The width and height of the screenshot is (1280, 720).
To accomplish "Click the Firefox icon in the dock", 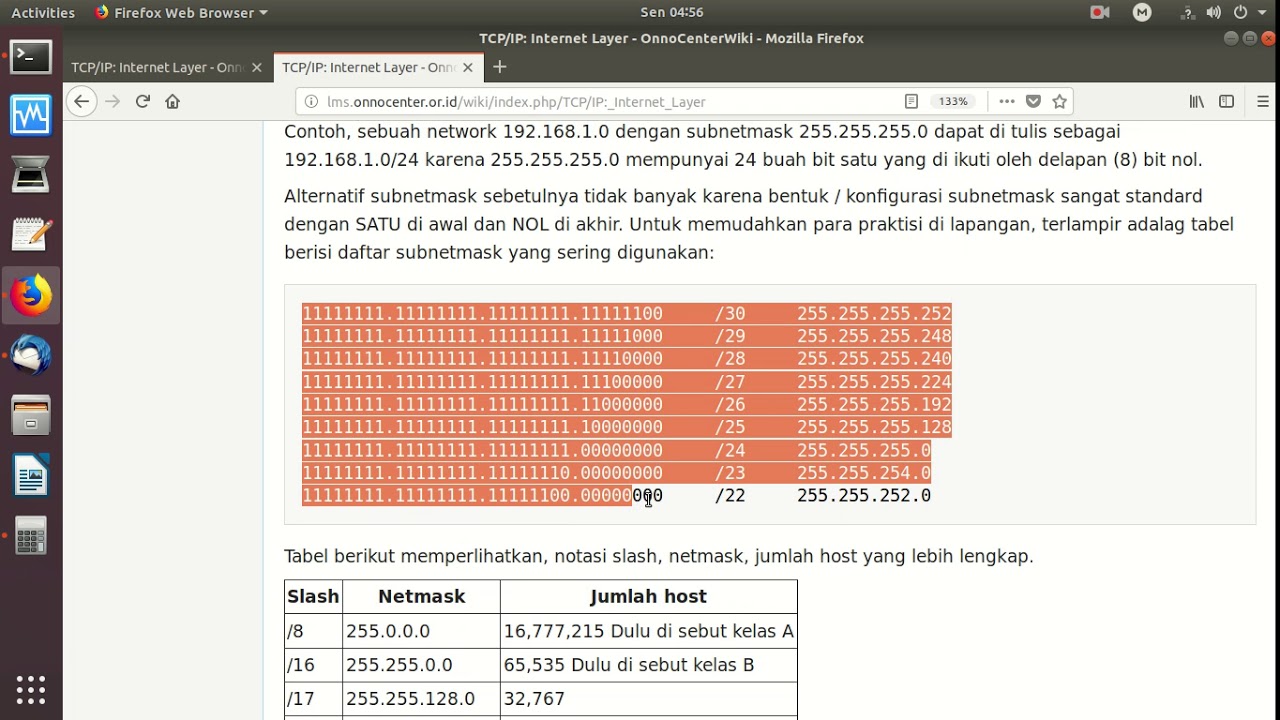I will pyautogui.click(x=31, y=296).
